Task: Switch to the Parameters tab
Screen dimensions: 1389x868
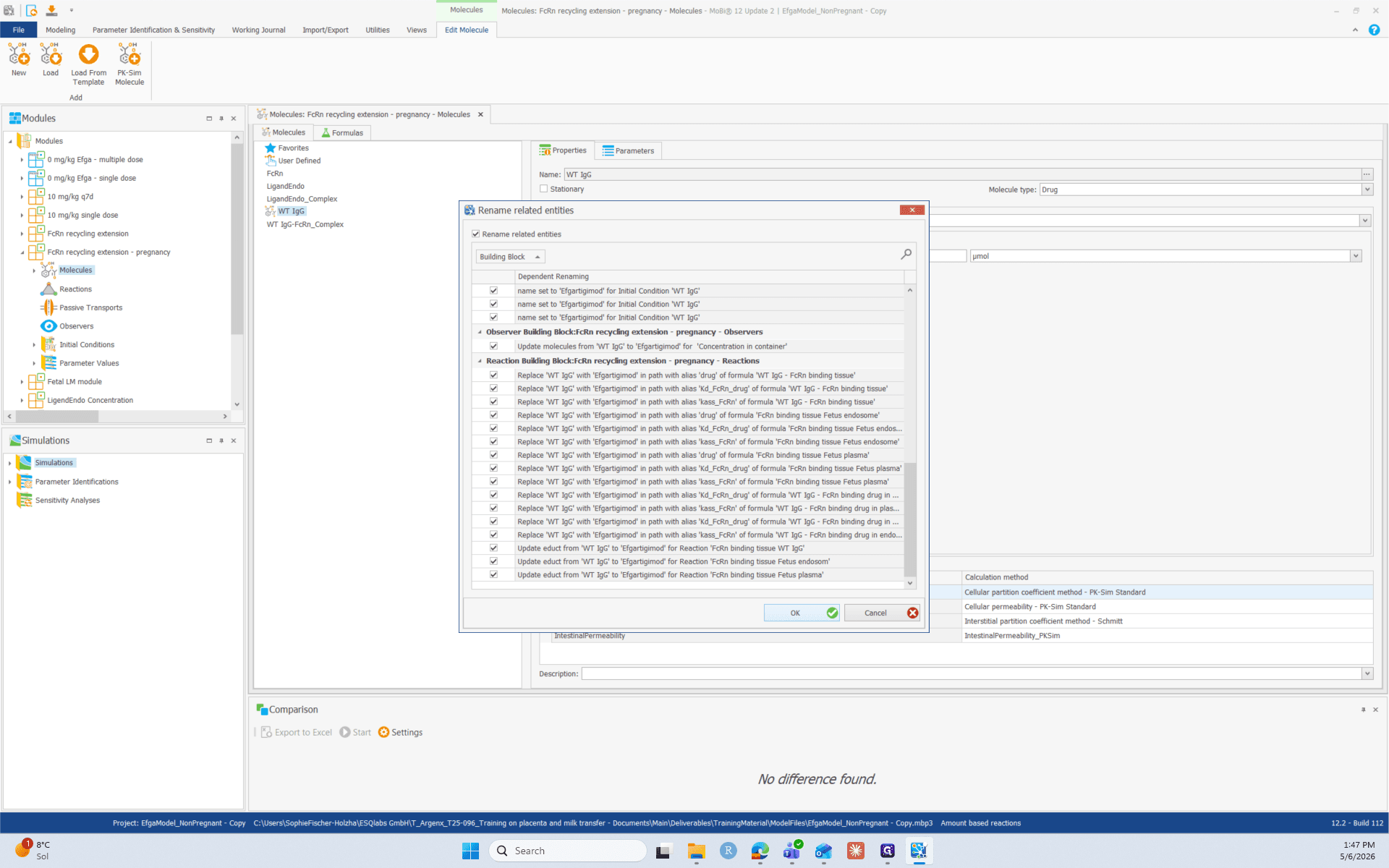Action: [x=628, y=150]
